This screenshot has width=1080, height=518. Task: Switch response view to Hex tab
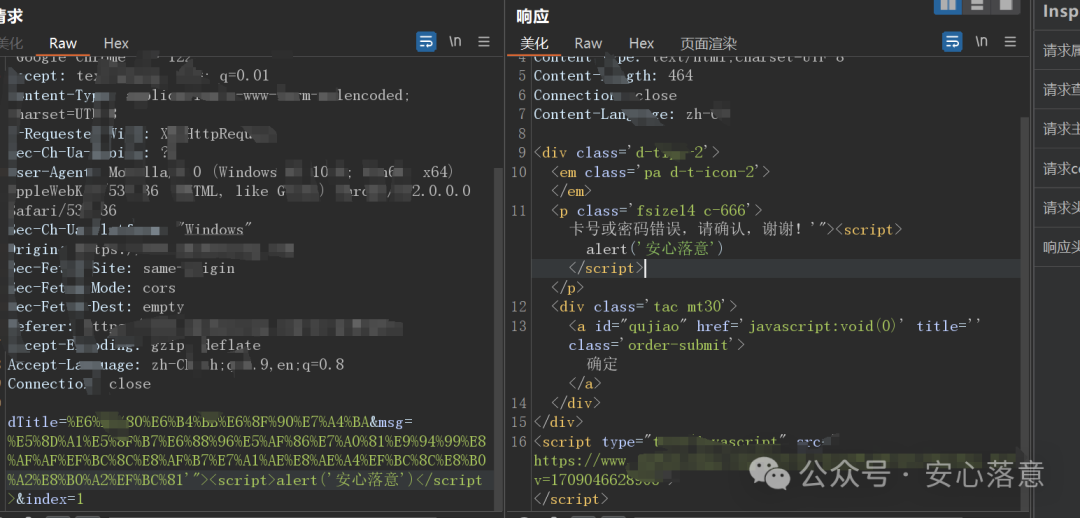click(641, 43)
